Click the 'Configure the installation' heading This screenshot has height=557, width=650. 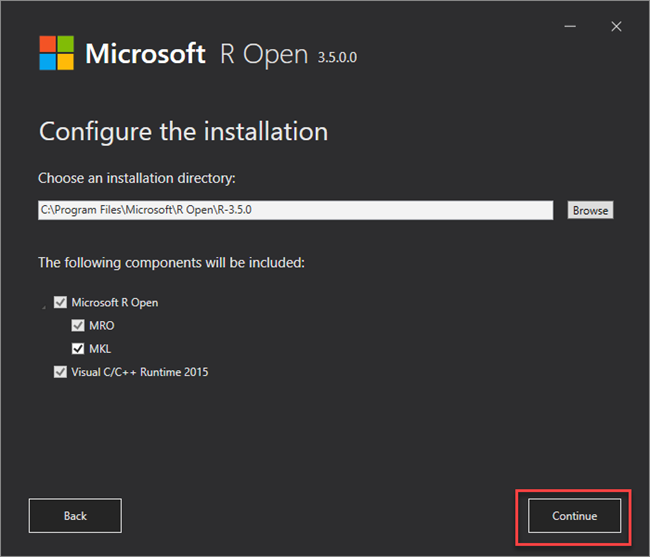click(183, 131)
